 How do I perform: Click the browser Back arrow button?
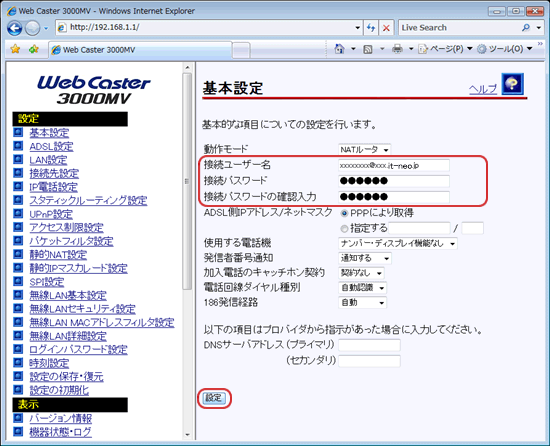point(14,28)
